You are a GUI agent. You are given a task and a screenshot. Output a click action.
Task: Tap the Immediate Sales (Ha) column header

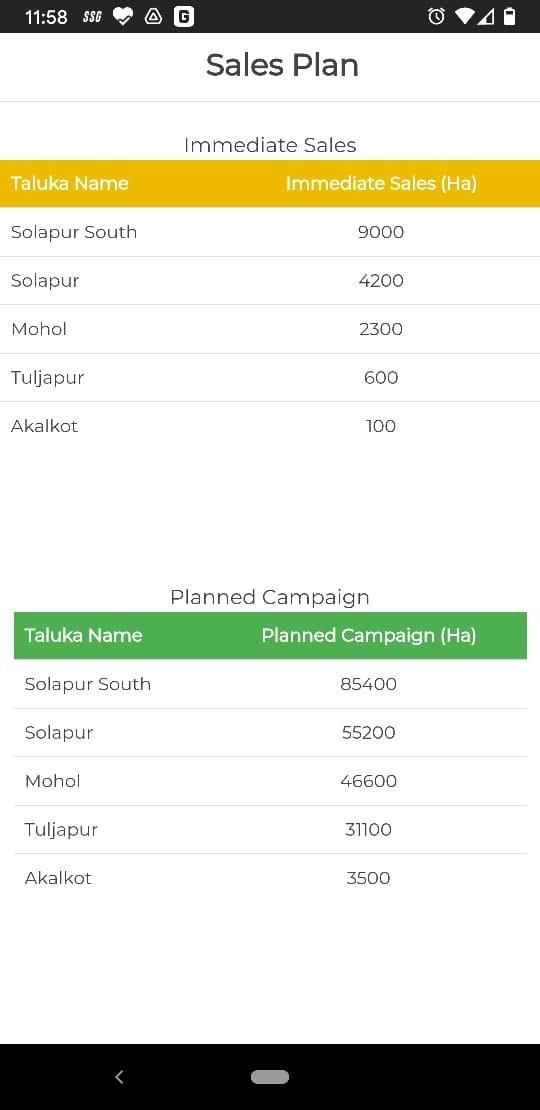coord(381,183)
